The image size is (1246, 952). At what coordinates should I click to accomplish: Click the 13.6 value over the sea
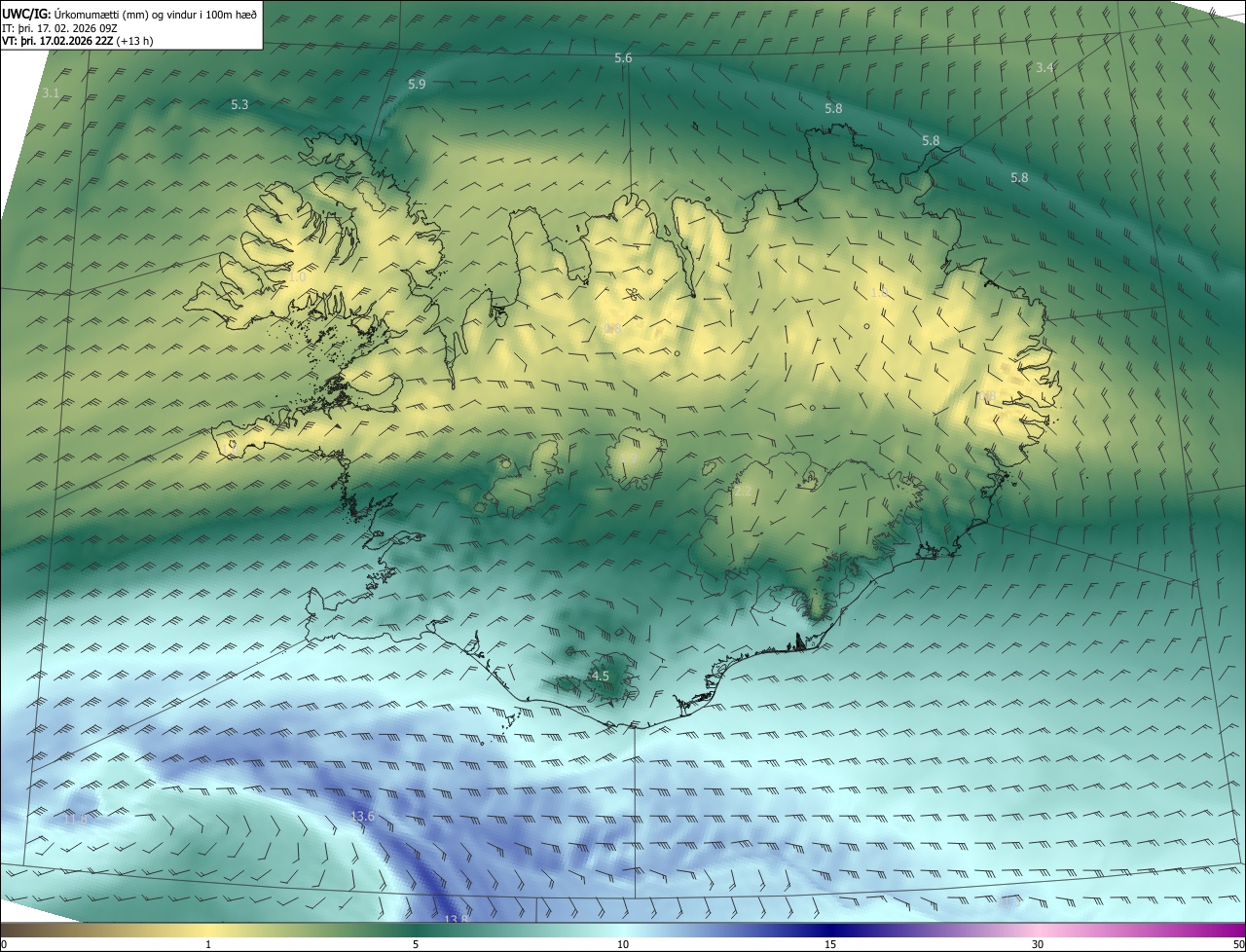point(362,816)
